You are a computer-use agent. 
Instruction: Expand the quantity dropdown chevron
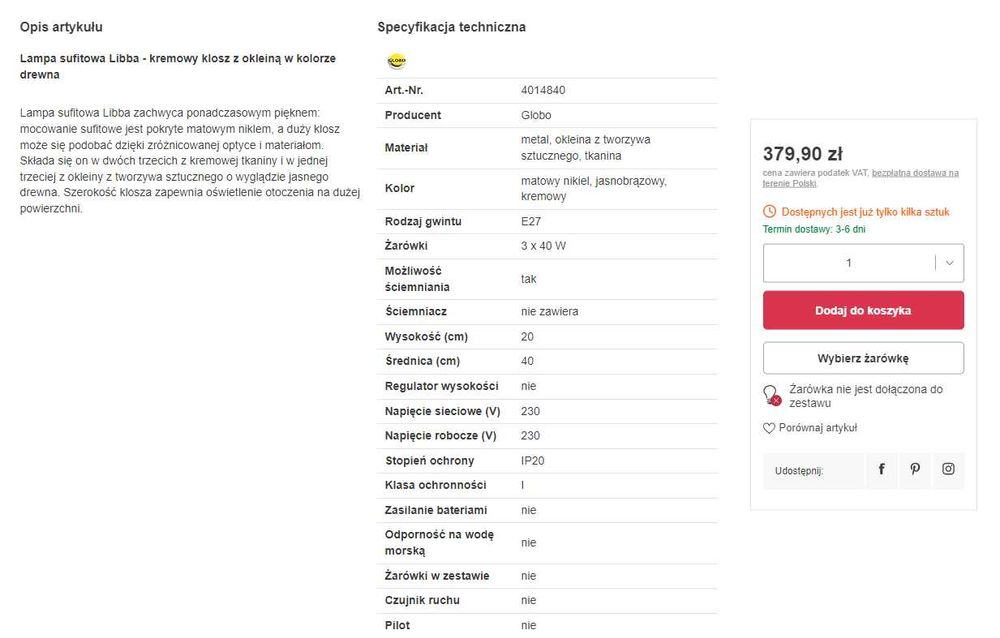point(949,263)
